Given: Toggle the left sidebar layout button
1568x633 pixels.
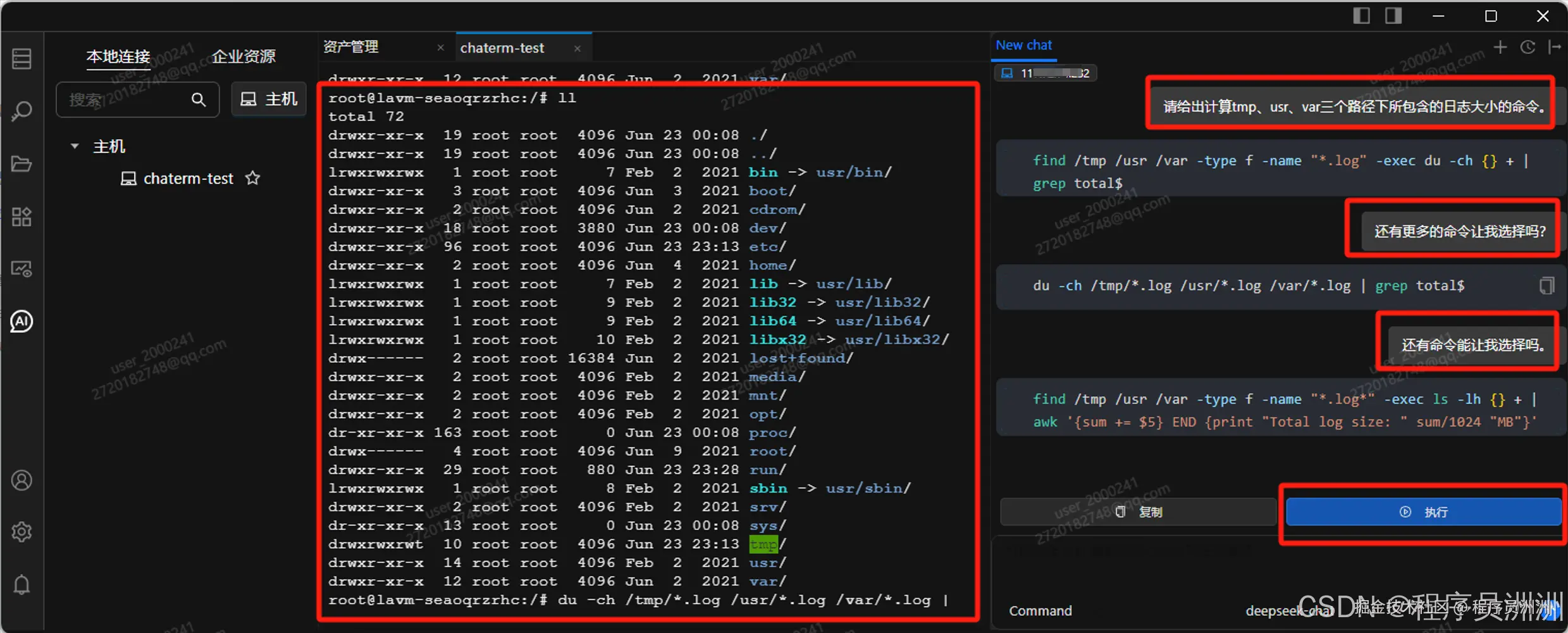Looking at the screenshot, I should (x=1361, y=16).
